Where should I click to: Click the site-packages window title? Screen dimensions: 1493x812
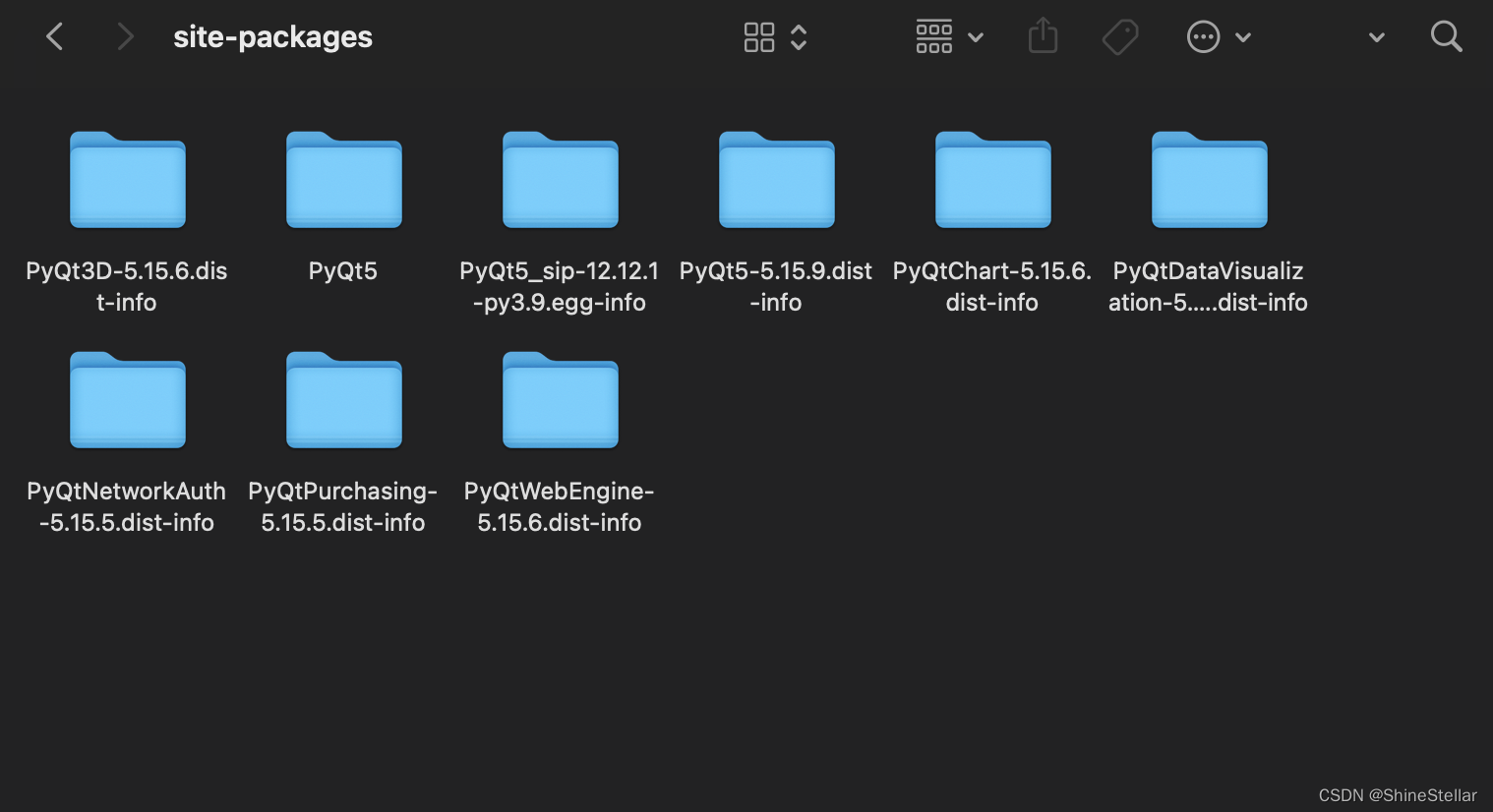tap(272, 37)
